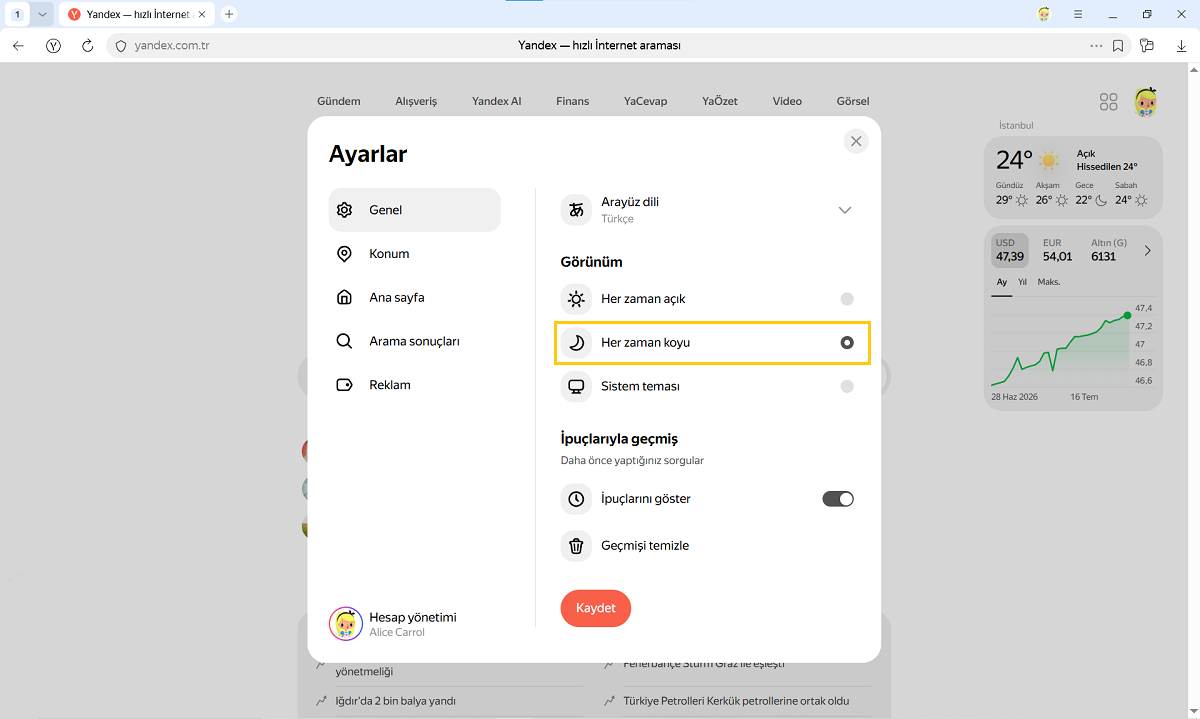Expand the tab group dropdown arrow

(x=42, y=15)
